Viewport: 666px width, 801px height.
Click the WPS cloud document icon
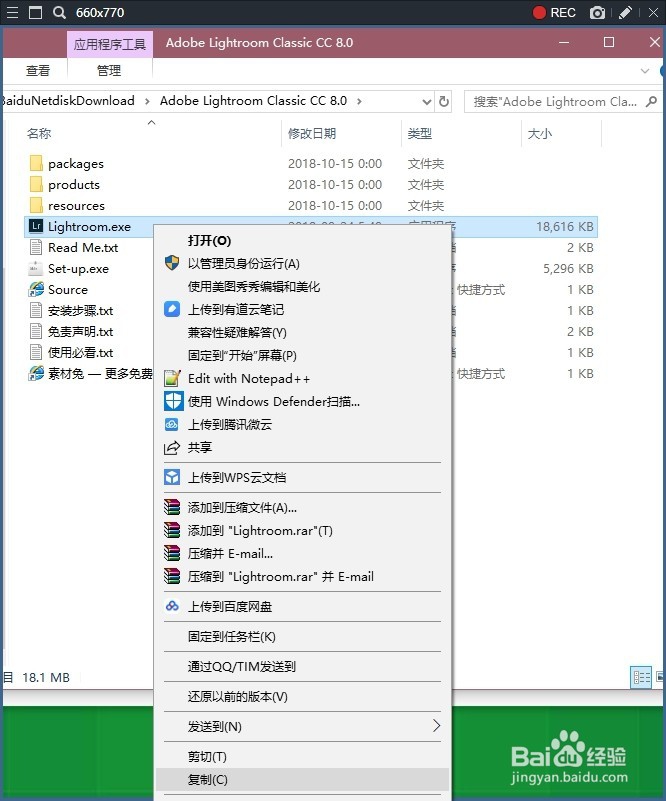[x=172, y=477]
